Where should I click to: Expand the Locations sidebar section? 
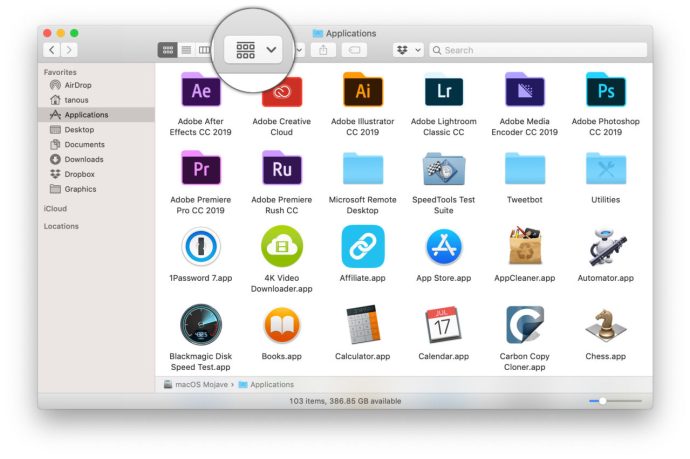[x=61, y=226]
